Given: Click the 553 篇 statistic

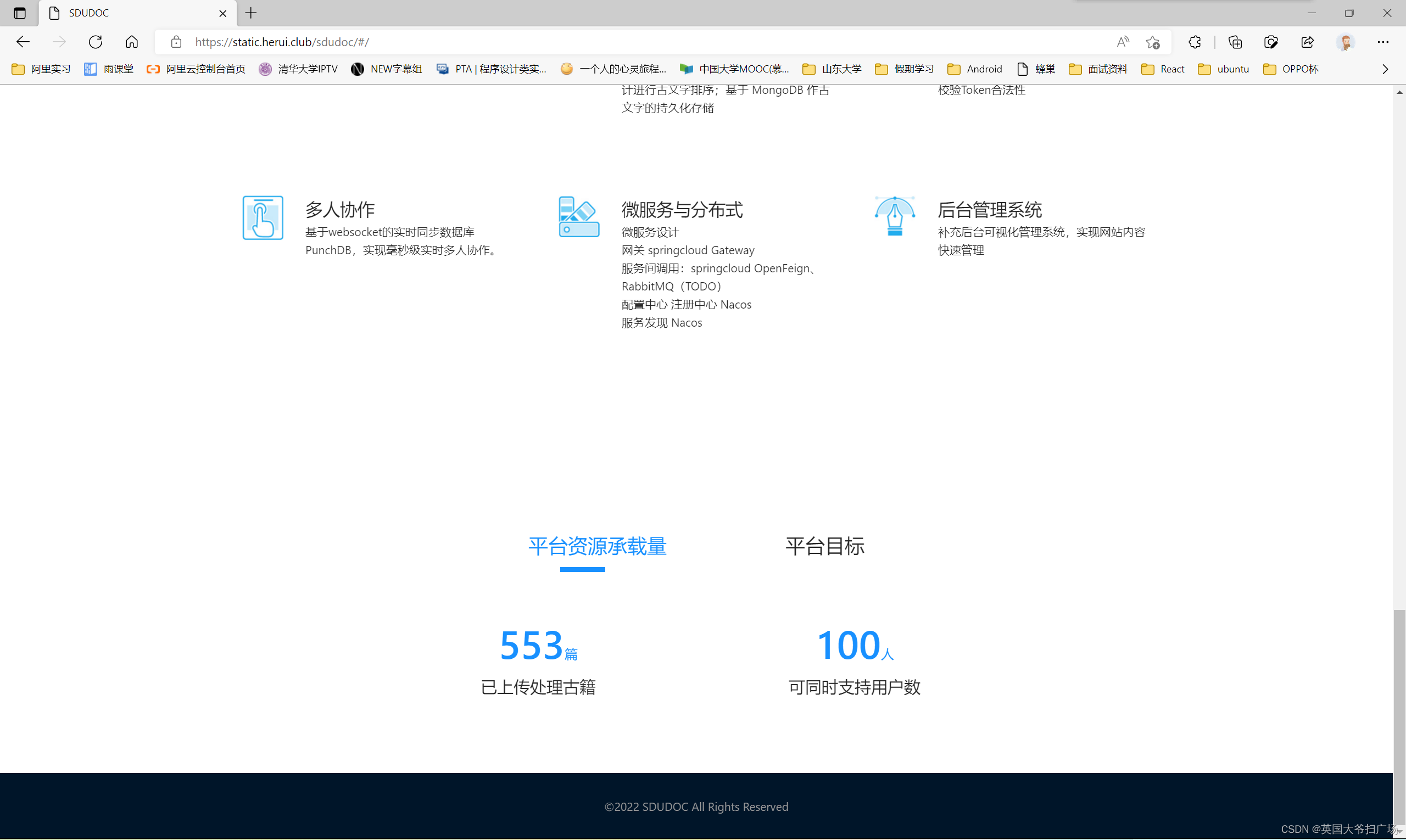Looking at the screenshot, I should click(538, 645).
